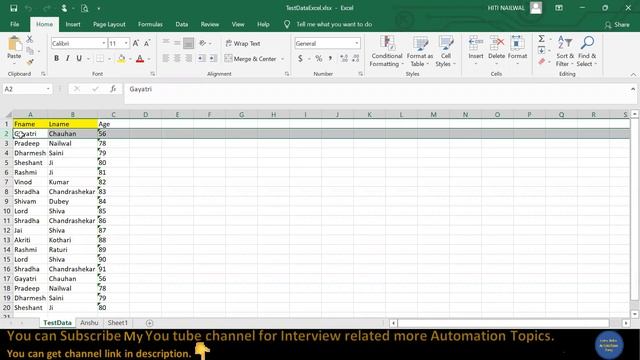The height and width of the screenshot is (360, 640).
Task: Click the accounting dollar format icon
Action: [x=300, y=59]
